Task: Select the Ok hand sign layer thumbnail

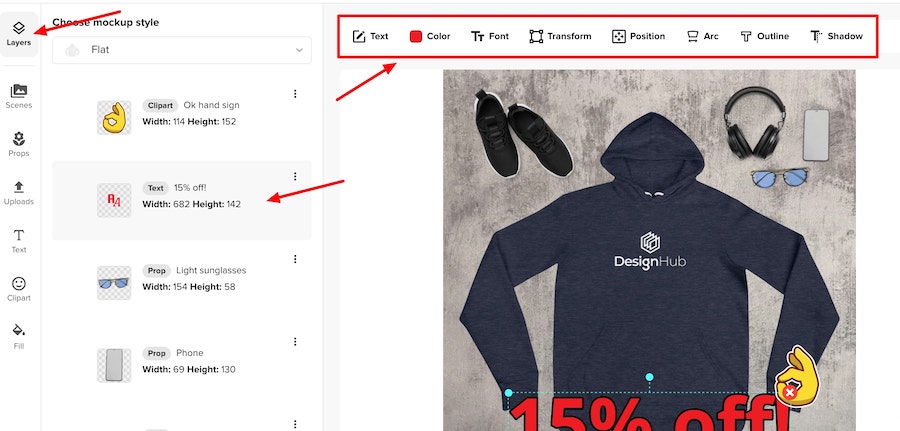Action: click(114, 118)
